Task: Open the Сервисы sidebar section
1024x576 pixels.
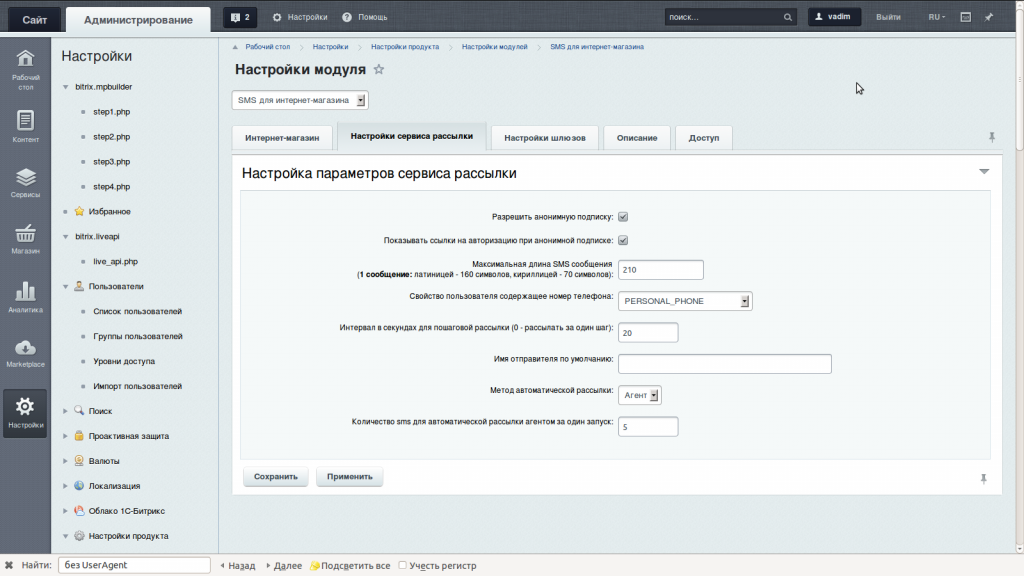Action: point(25,183)
